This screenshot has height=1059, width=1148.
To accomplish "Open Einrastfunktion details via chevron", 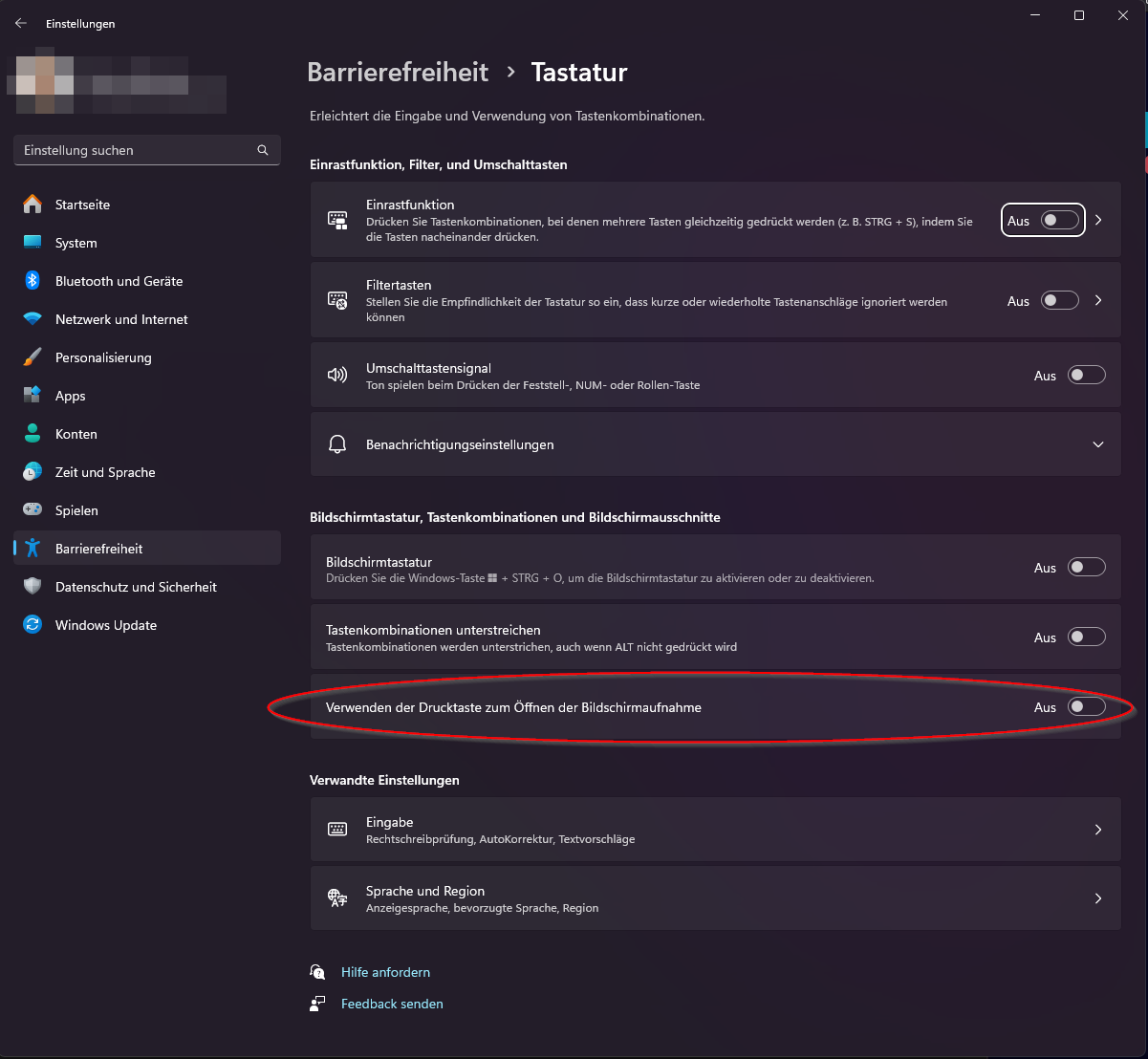I will click(1097, 220).
